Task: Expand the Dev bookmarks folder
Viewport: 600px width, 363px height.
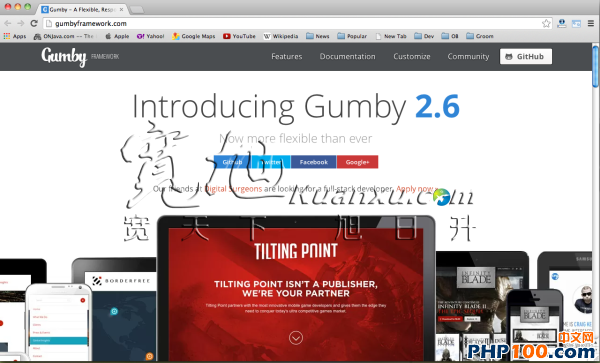Action: click(424, 36)
